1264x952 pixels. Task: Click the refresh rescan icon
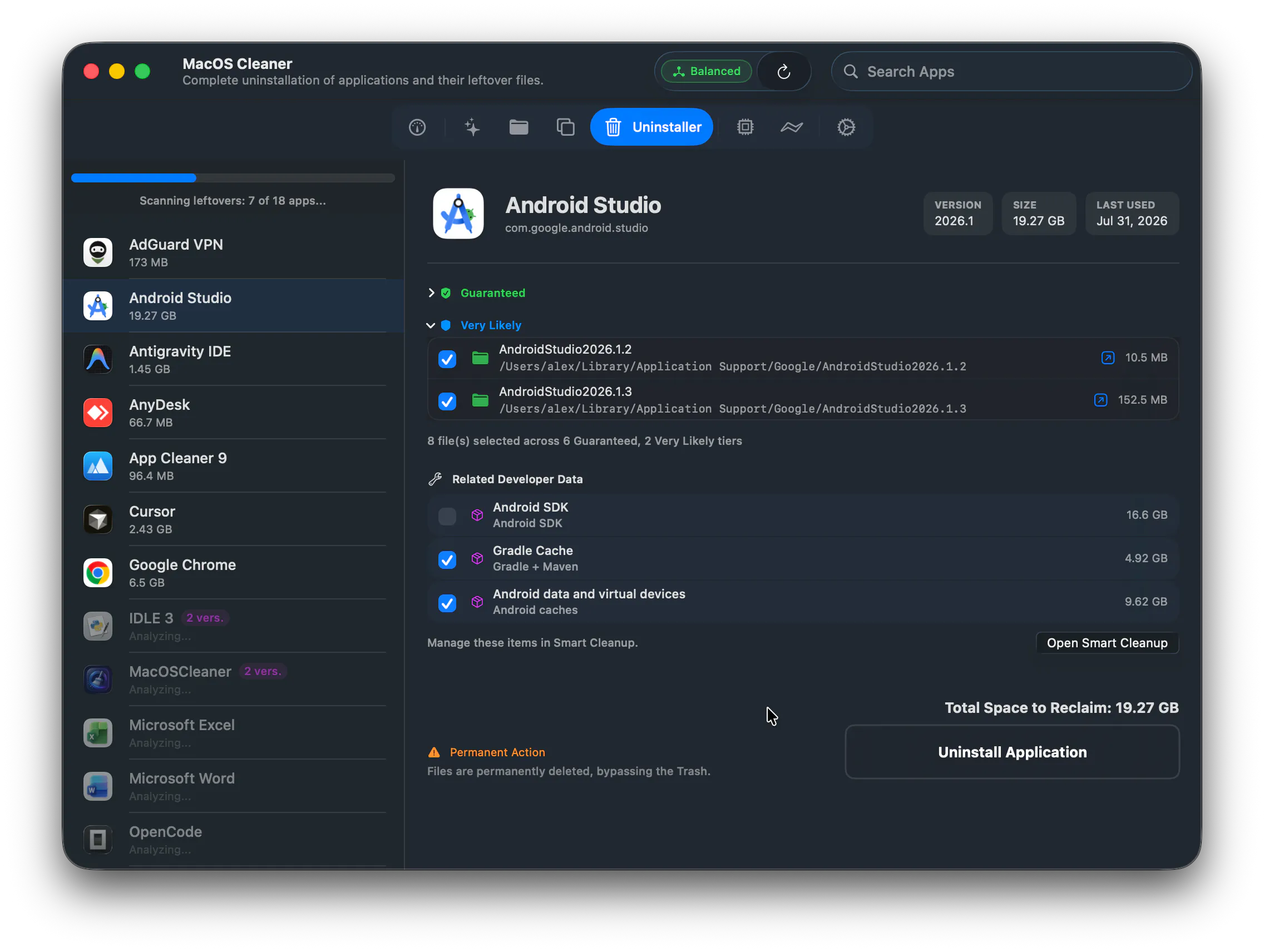tap(784, 71)
